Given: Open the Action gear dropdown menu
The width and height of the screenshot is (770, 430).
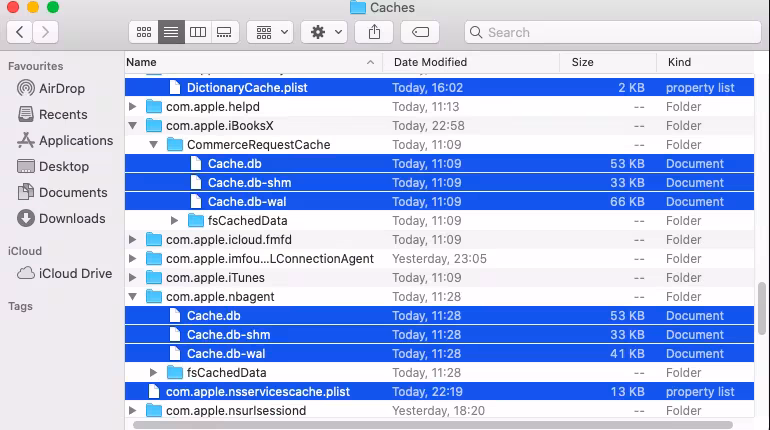Looking at the screenshot, I should click(x=324, y=32).
